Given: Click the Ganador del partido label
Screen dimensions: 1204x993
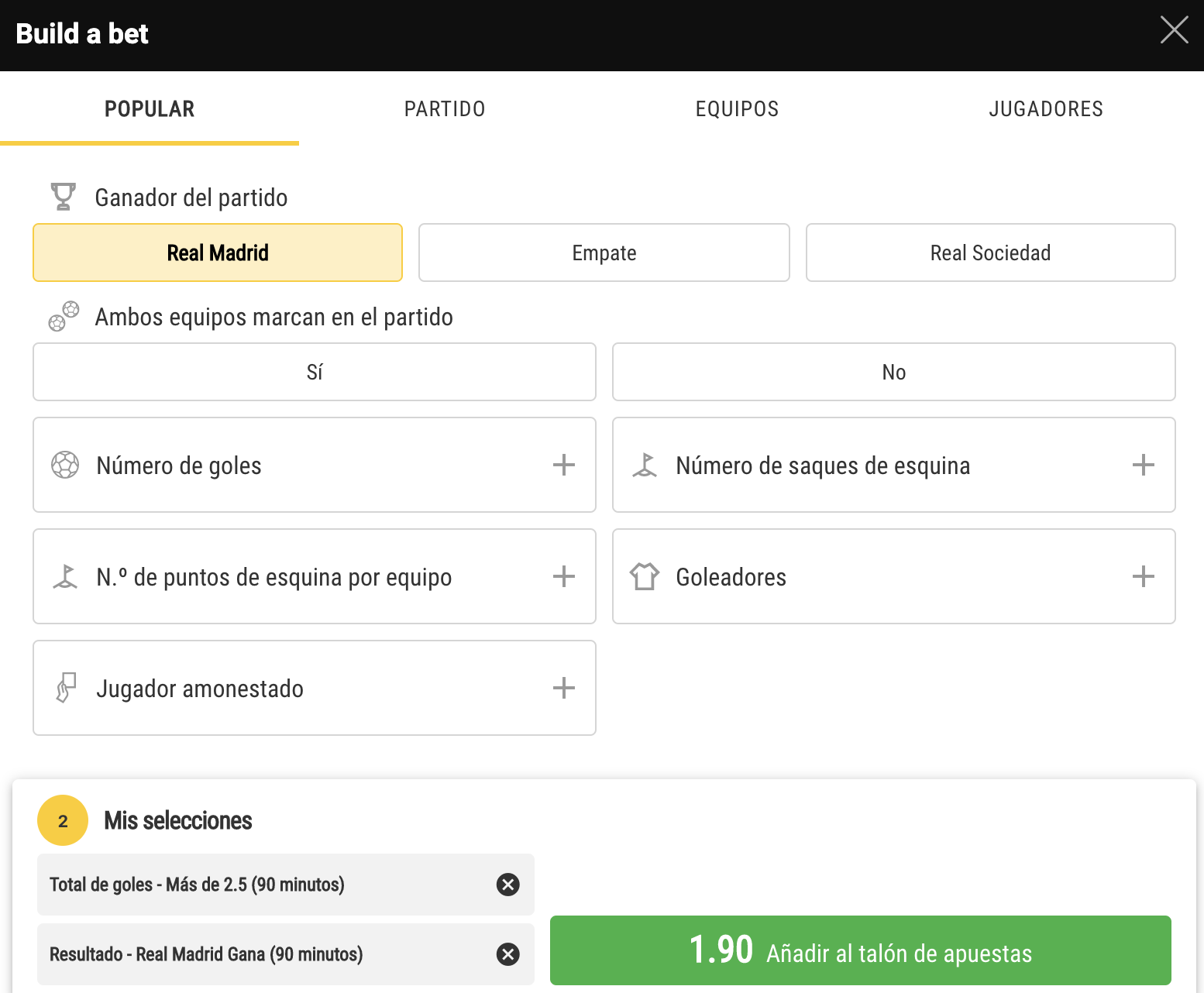Looking at the screenshot, I should pos(191,198).
